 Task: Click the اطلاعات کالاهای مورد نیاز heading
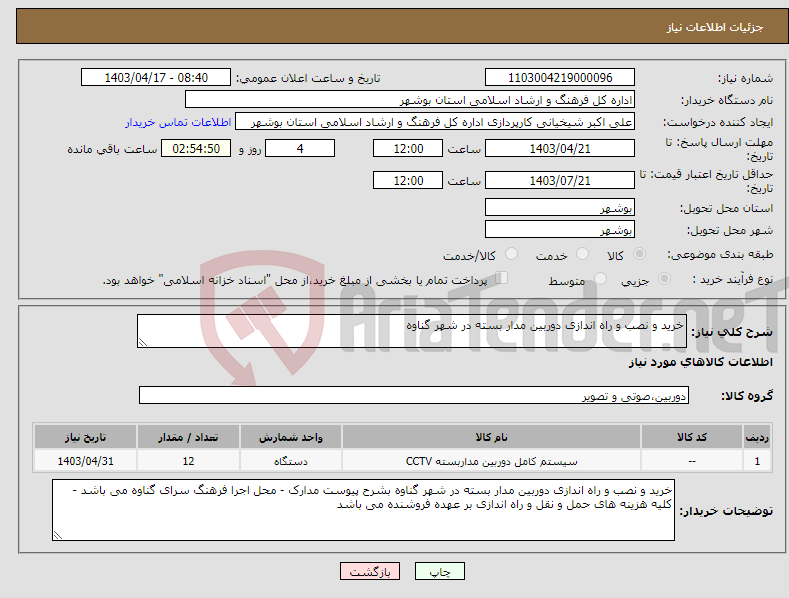[700, 362]
